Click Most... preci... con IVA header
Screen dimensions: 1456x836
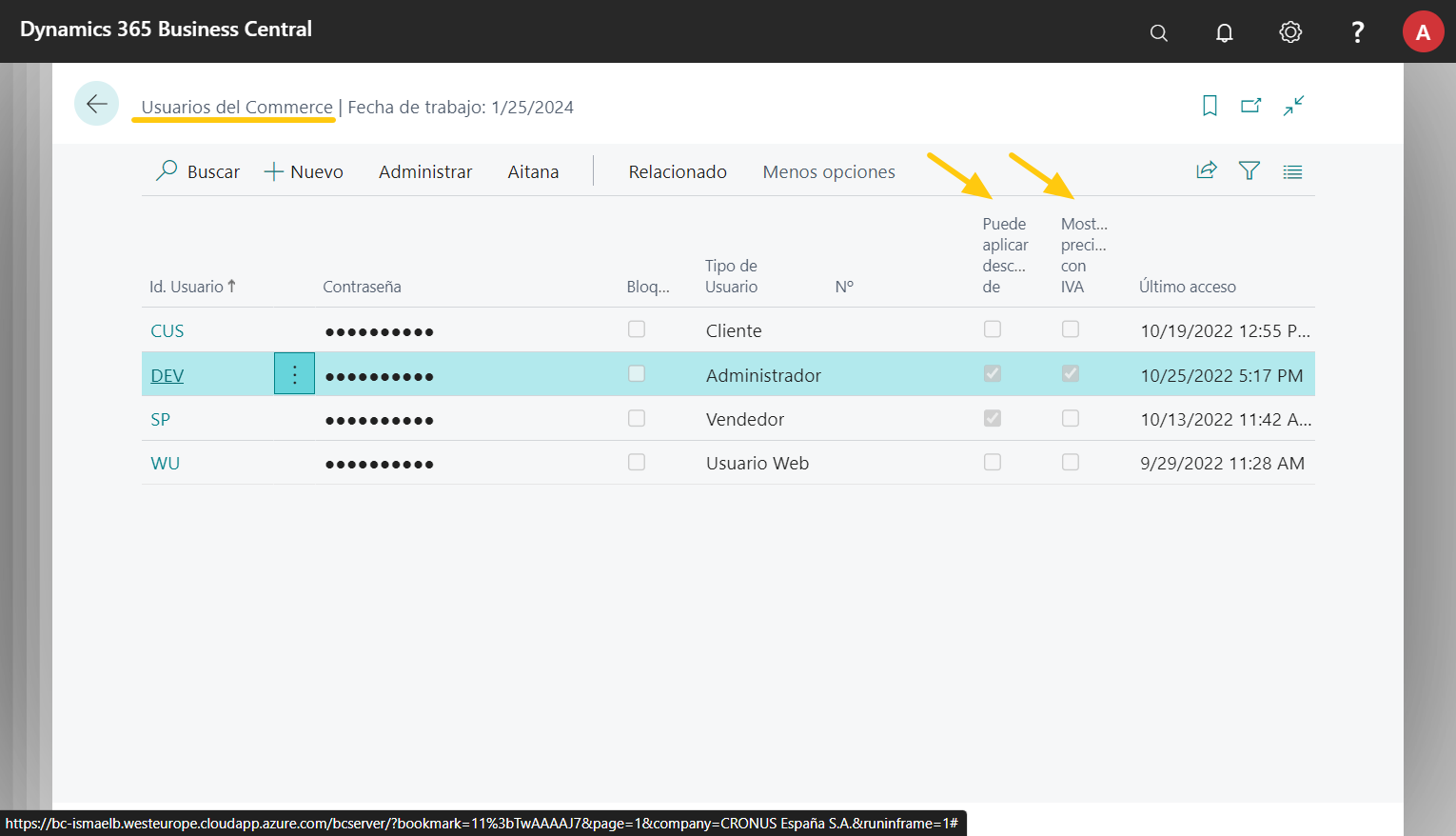(1084, 255)
